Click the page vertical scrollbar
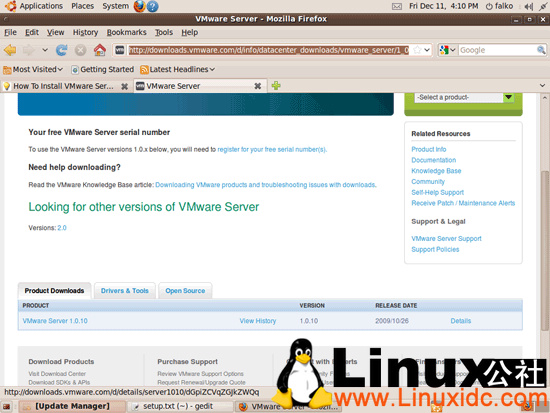 [544, 251]
